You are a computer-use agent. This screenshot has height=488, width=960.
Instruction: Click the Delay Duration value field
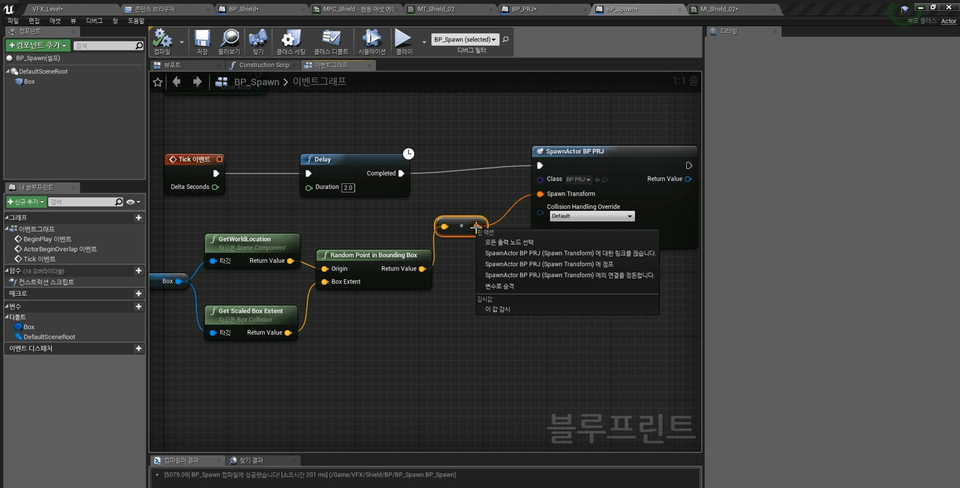[x=348, y=187]
